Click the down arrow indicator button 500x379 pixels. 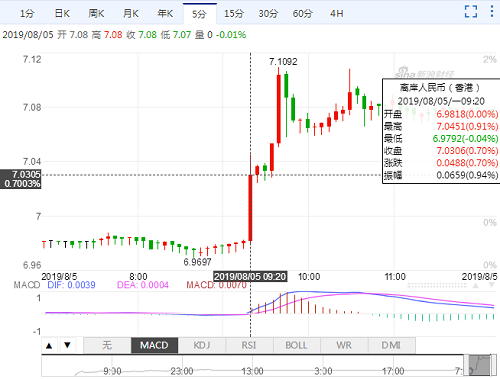[67, 345]
